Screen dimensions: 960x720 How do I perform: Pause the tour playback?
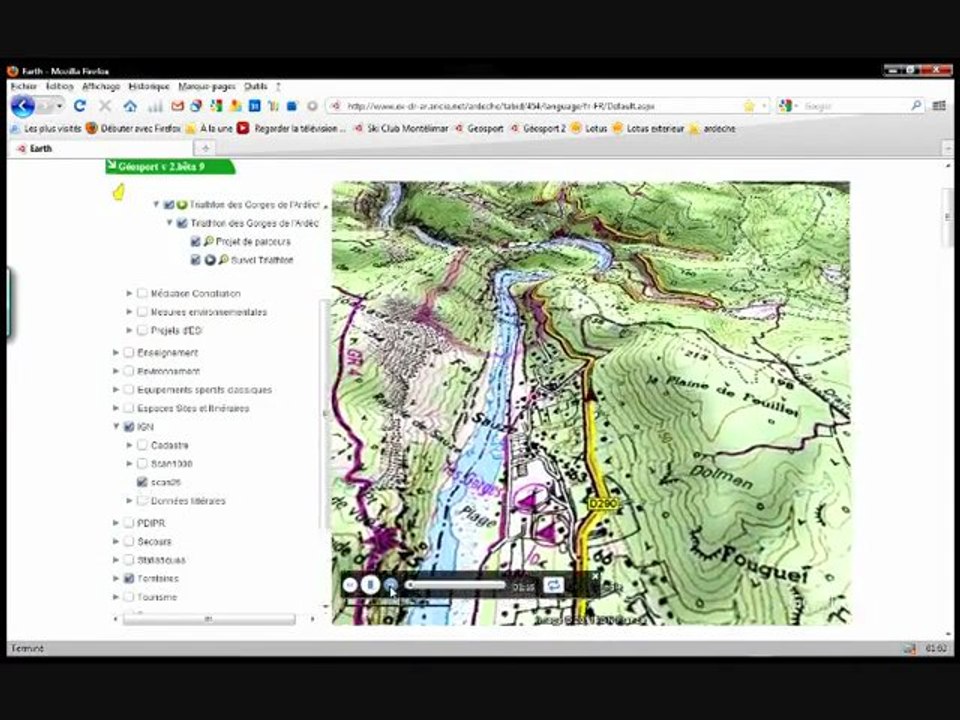[x=370, y=585]
